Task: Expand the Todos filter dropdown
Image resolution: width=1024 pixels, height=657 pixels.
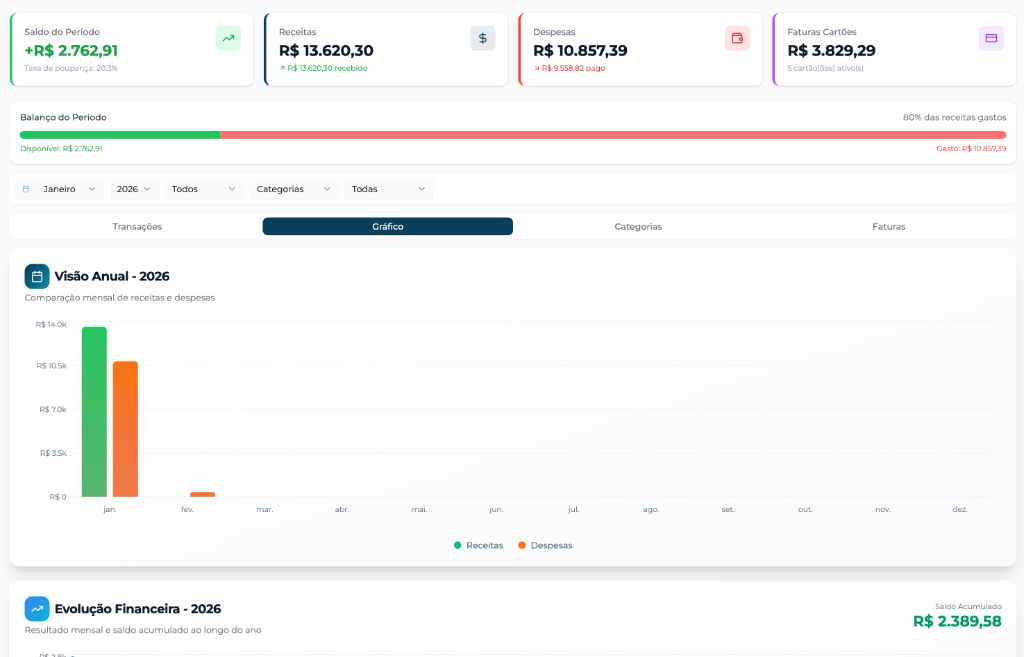Action: click(204, 189)
